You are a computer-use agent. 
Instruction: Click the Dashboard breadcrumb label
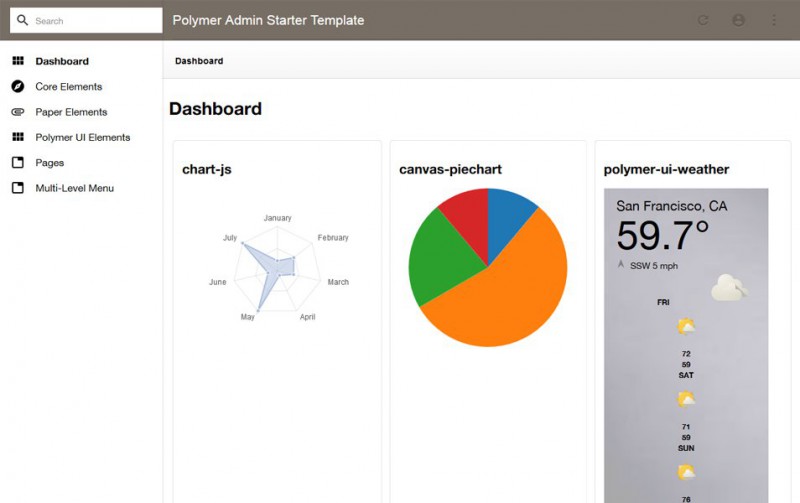(x=199, y=61)
